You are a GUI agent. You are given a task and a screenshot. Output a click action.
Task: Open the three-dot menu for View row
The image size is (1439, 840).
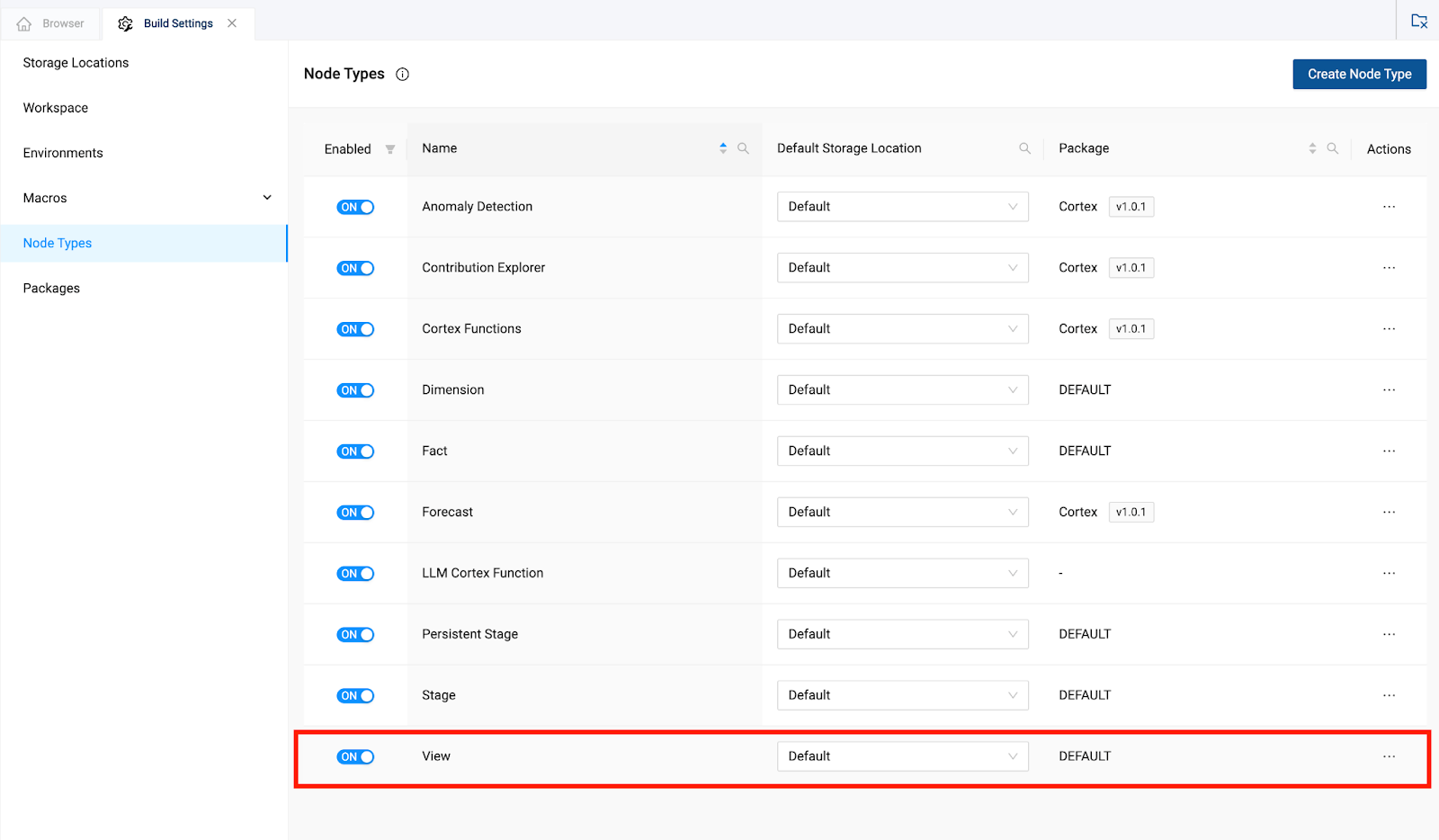click(1389, 756)
